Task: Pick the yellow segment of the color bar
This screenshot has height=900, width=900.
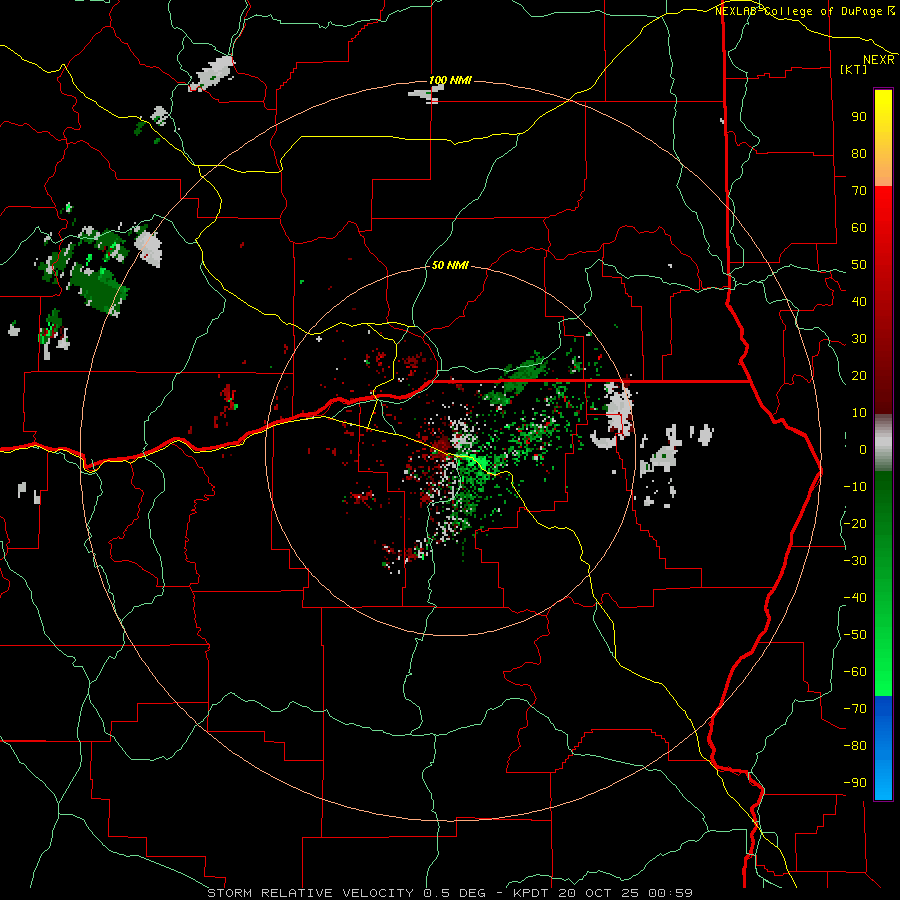Action: coord(883,138)
